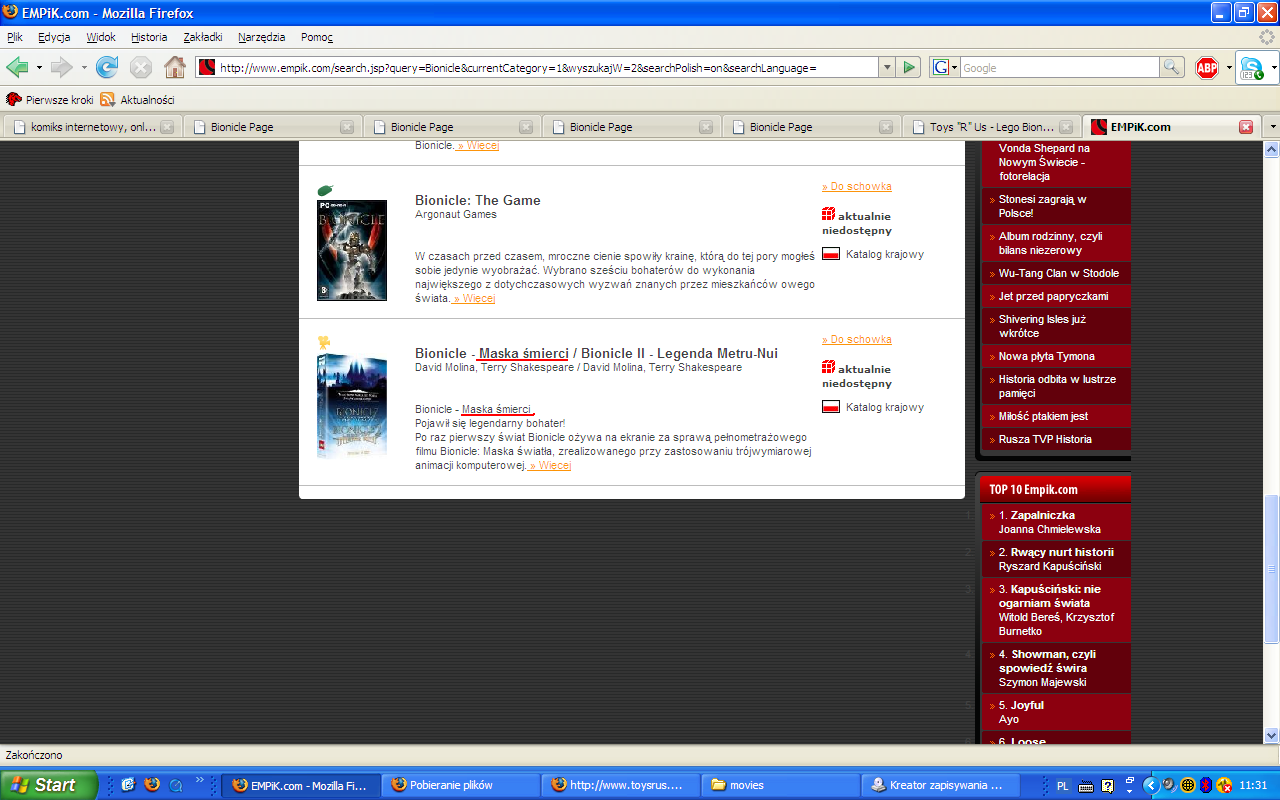
Task: Open the Pomoc menu
Action: [316, 37]
